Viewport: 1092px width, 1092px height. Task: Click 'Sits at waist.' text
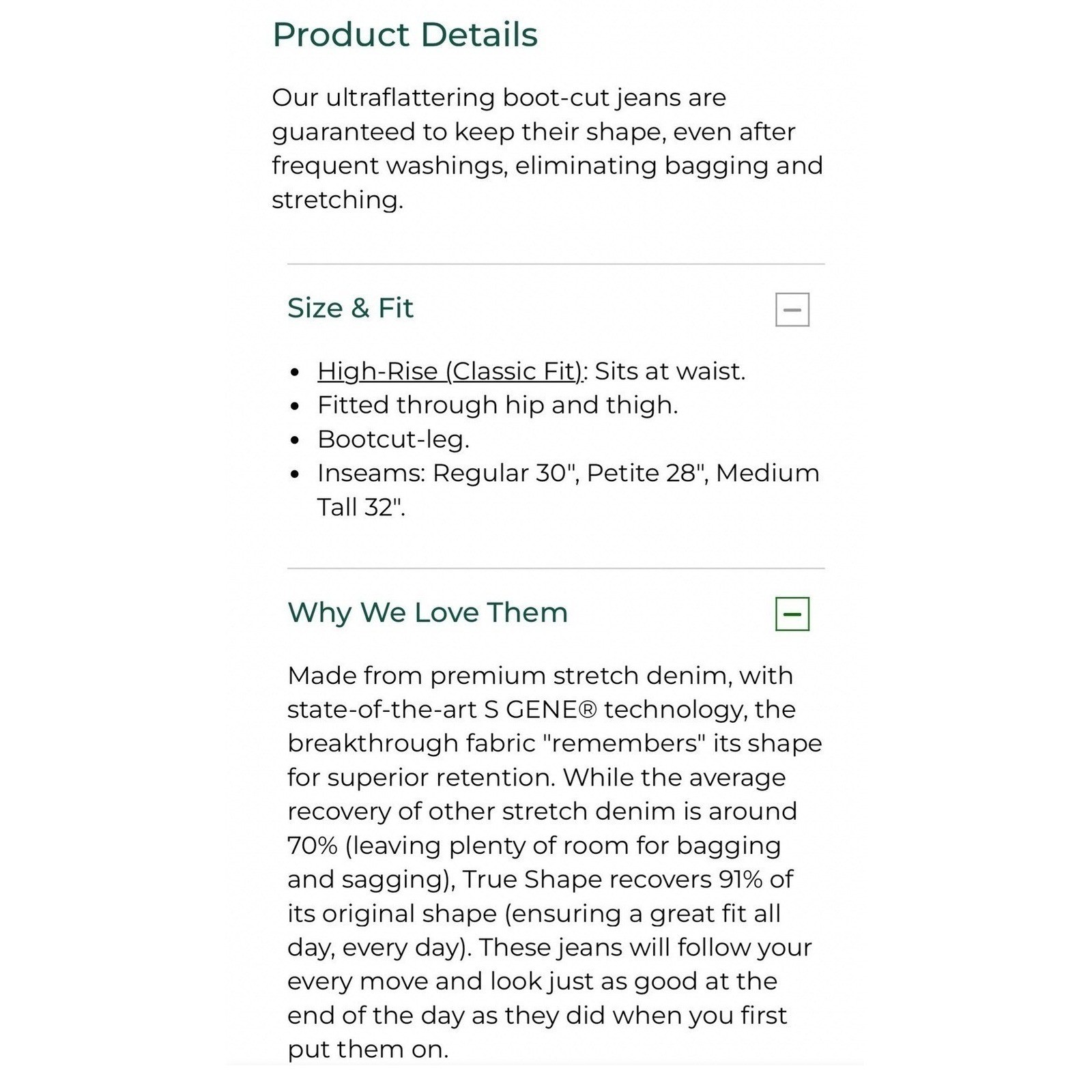[x=670, y=371]
